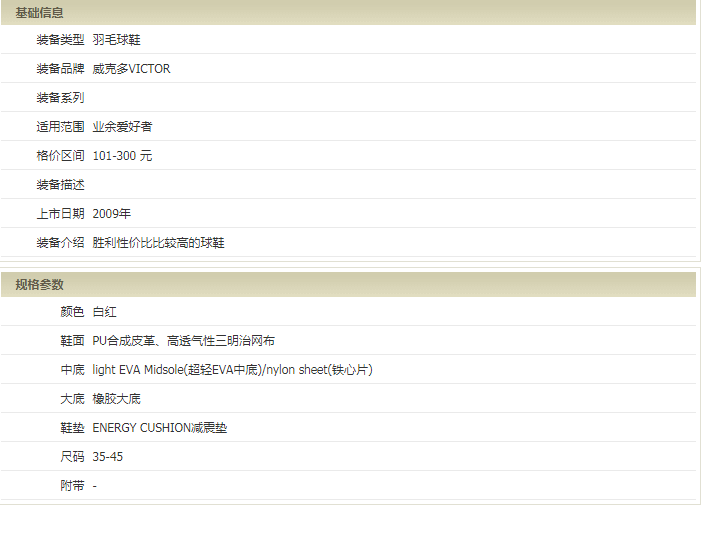Click the 上市日期 row label
The image size is (701, 549).
(60, 214)
